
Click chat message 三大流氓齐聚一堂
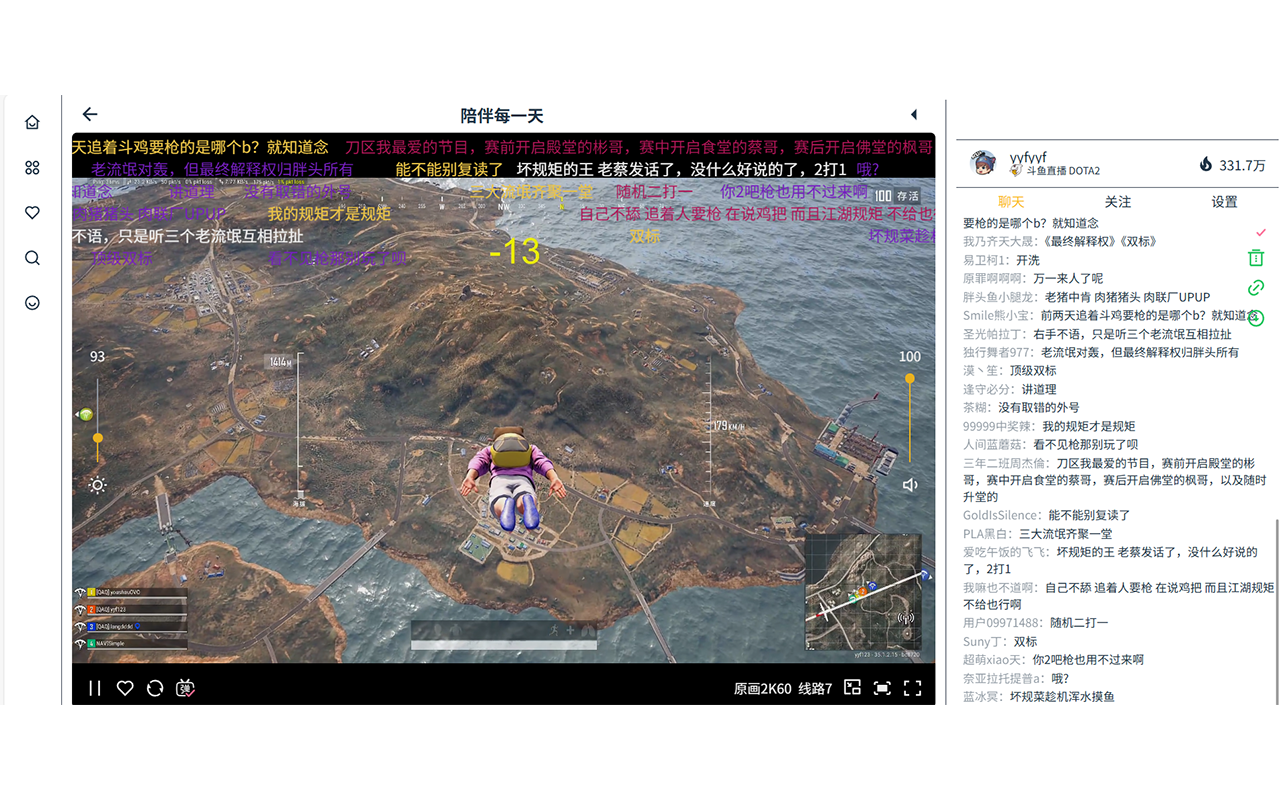1065,534
